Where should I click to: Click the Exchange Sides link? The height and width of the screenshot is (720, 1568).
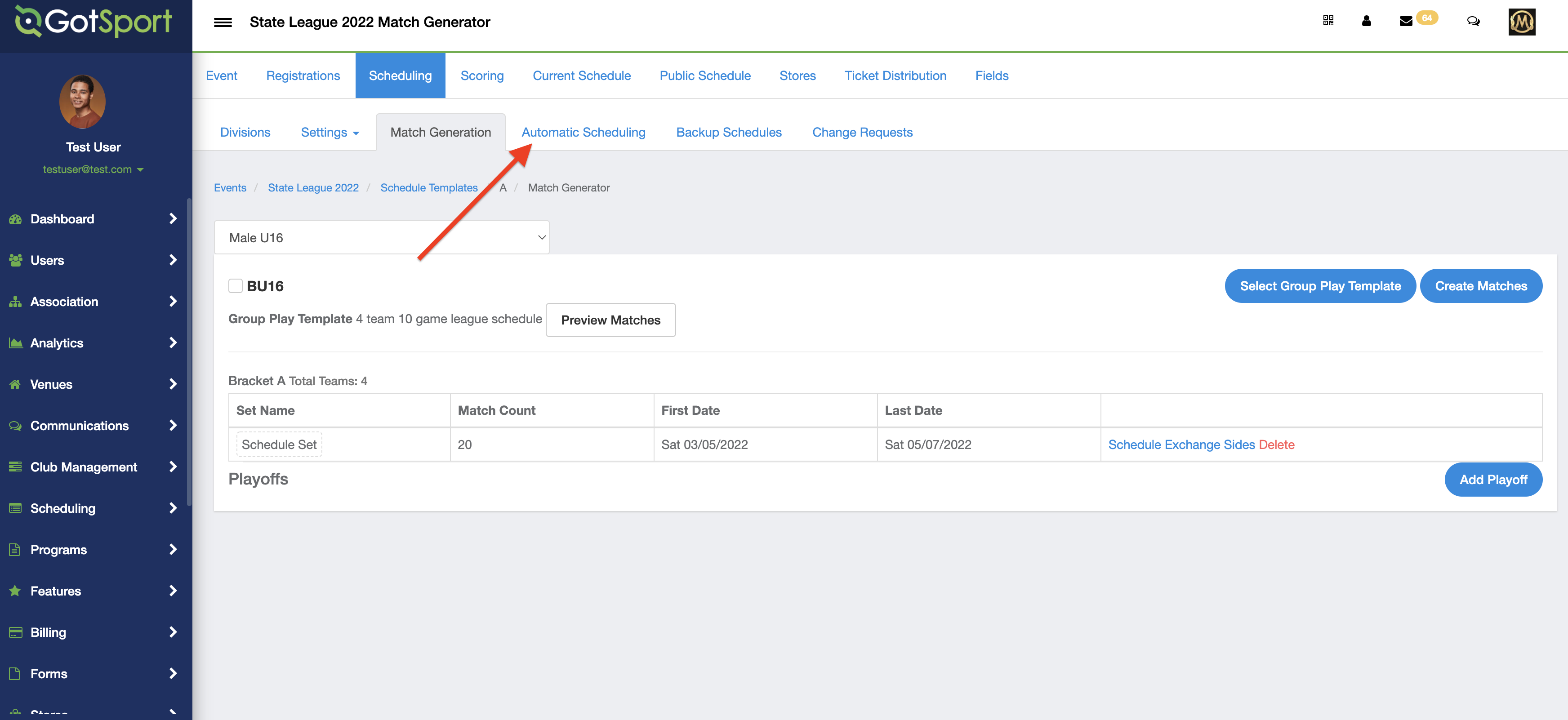(x=1209, y=445)
